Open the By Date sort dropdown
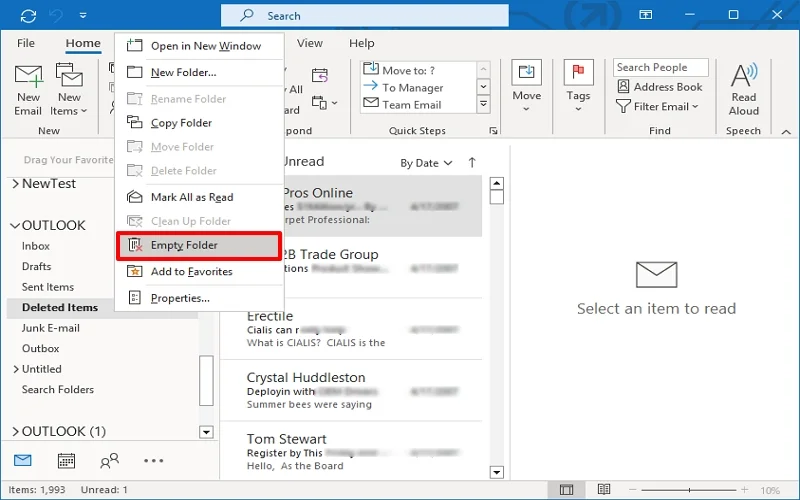This screenshot has height=500, width=800. (x=426, y=163)
